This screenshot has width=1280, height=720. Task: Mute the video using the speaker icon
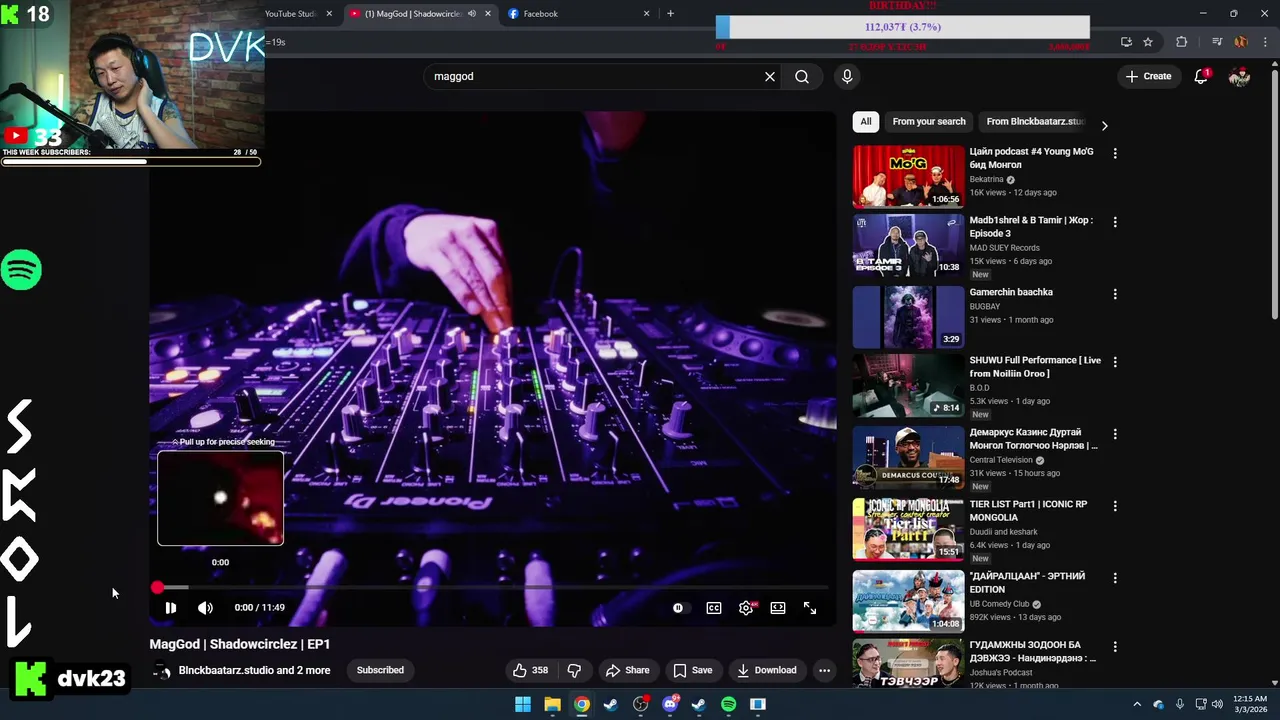pos(205,607)
